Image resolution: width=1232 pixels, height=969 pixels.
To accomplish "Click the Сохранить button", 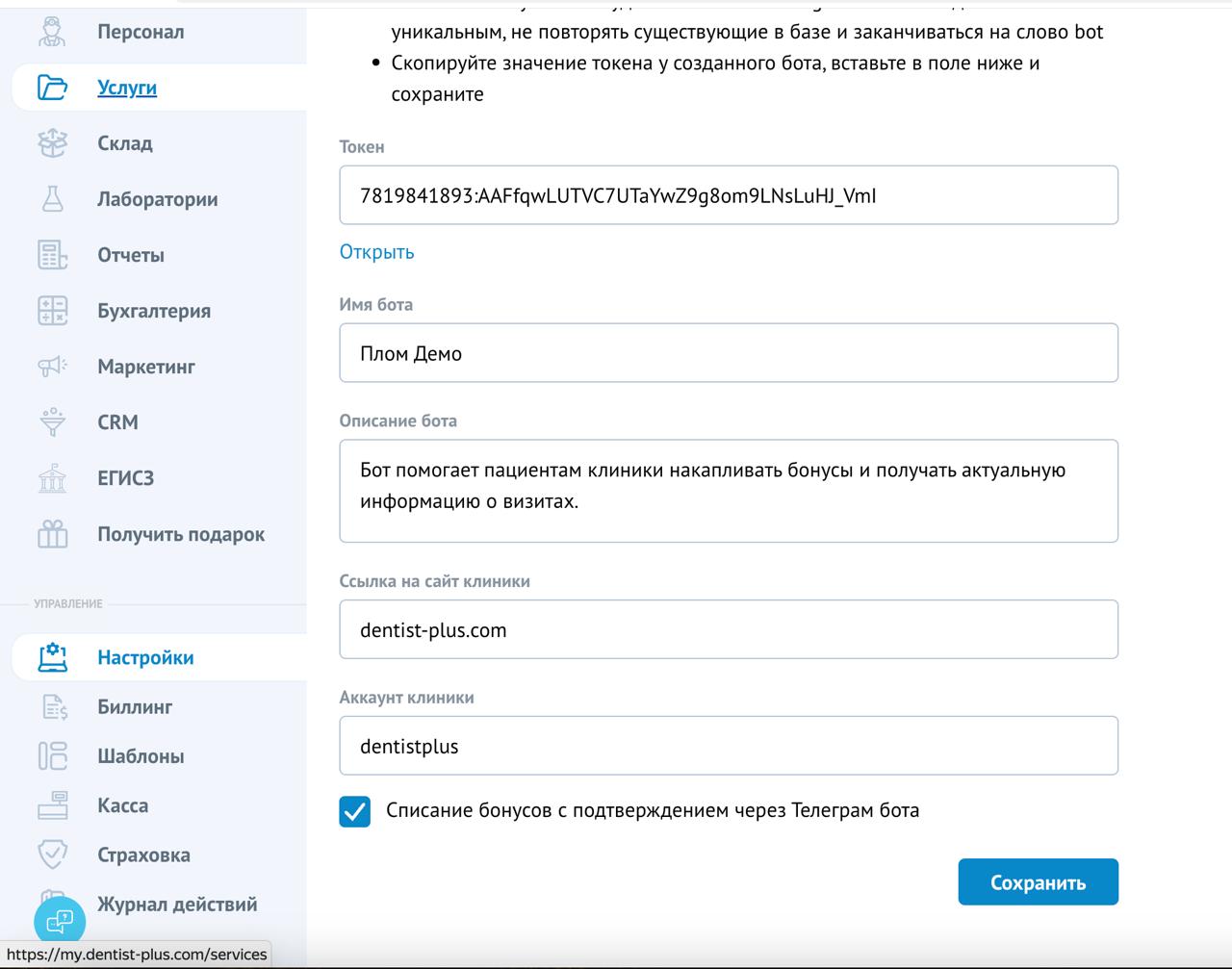I will pyautogui.click(x=1038, y=882).
